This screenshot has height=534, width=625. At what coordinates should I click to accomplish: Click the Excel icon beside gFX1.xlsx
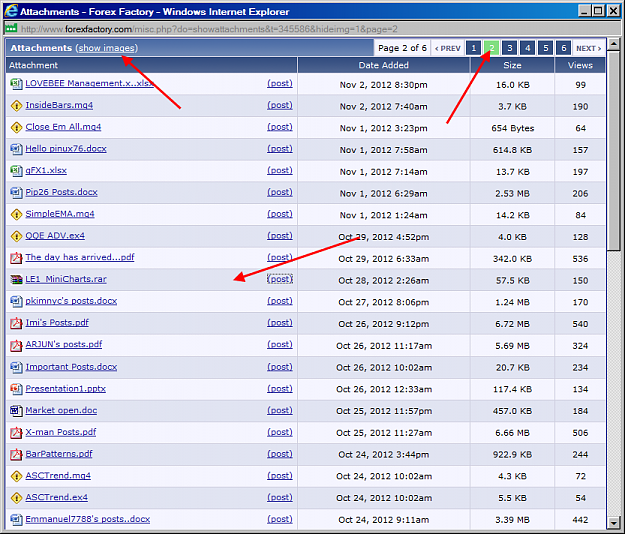point(16,171)
